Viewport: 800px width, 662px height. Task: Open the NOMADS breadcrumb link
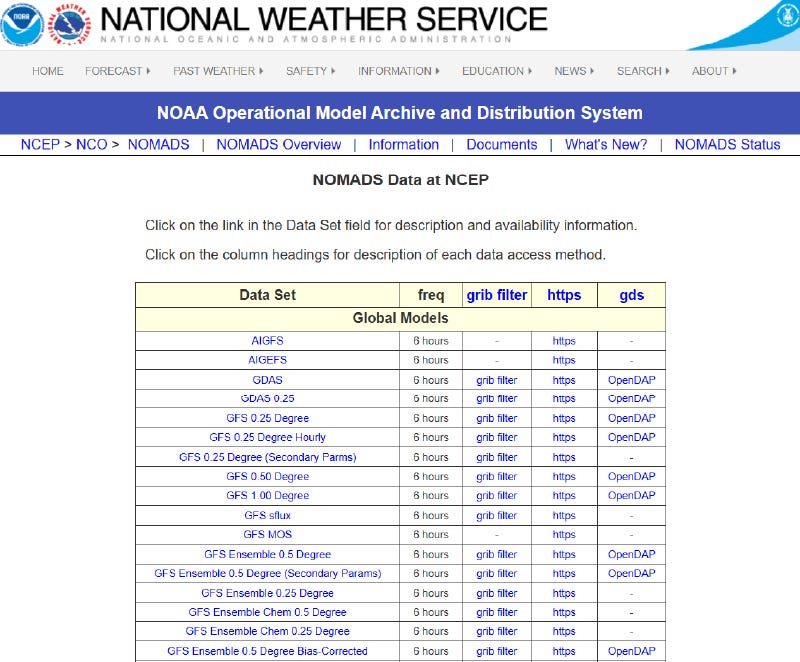[158, 144]
